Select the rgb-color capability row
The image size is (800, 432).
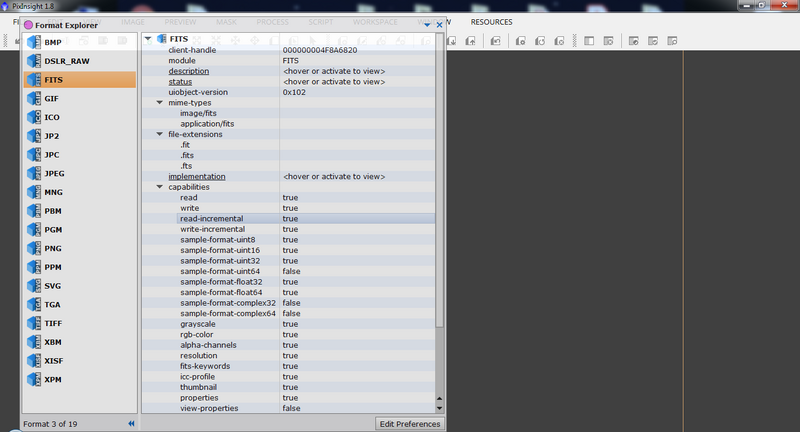click(x=289, y=335)
